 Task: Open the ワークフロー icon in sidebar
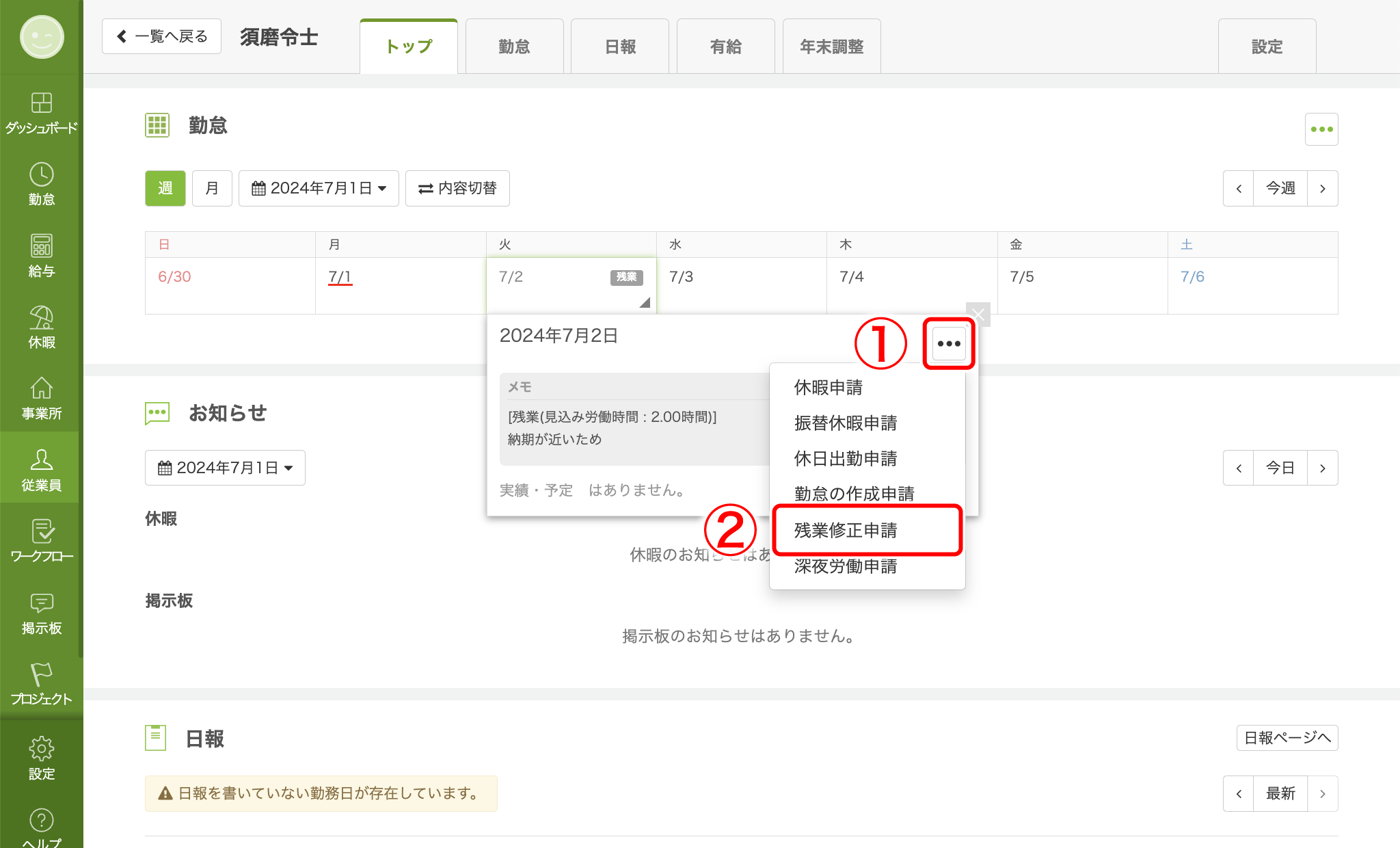[x=41, y=542]
